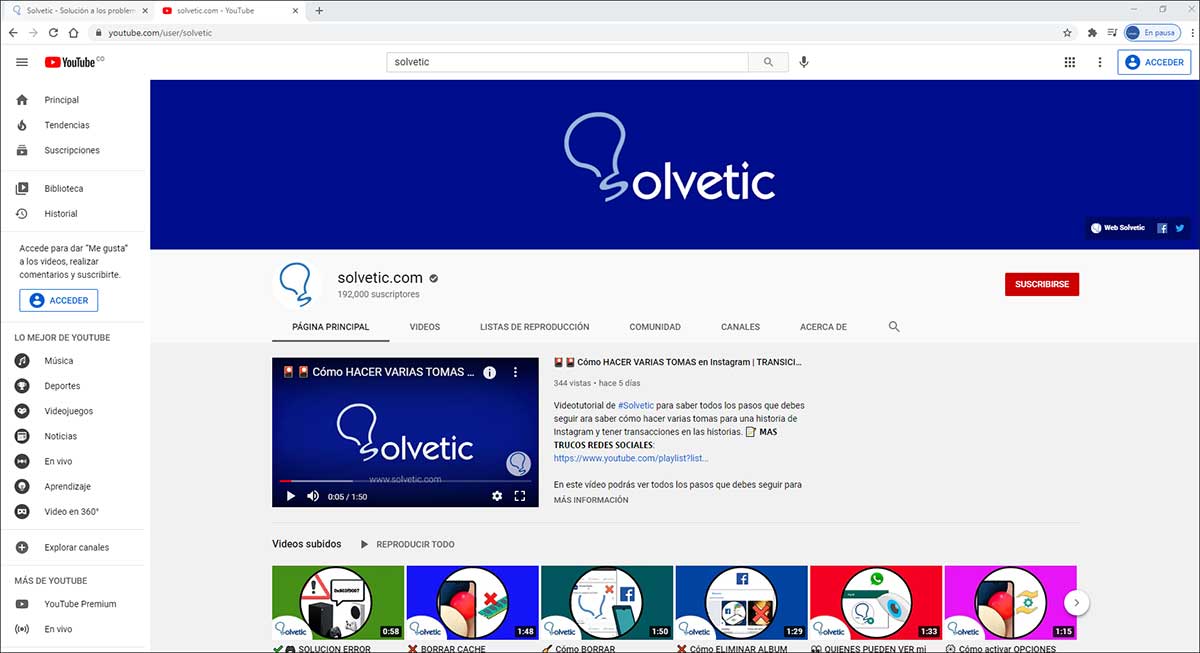
Task: Play the featured video
Action: coord(290,495)
